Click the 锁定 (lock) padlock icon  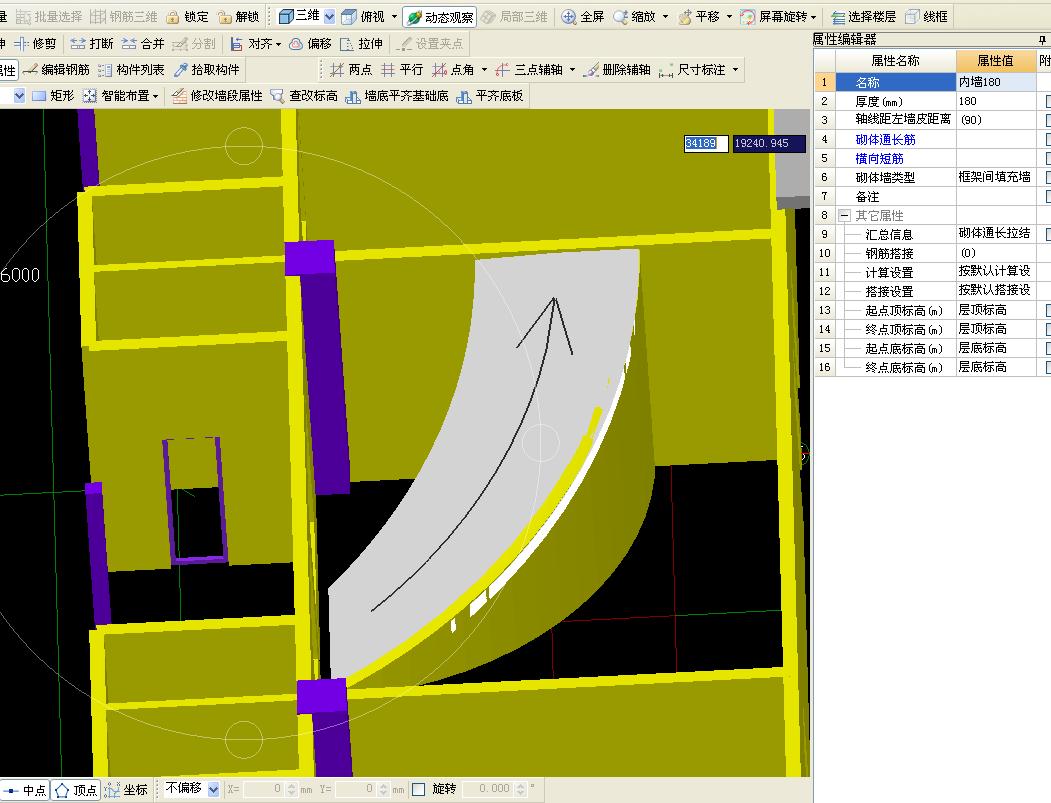(173, 17)
